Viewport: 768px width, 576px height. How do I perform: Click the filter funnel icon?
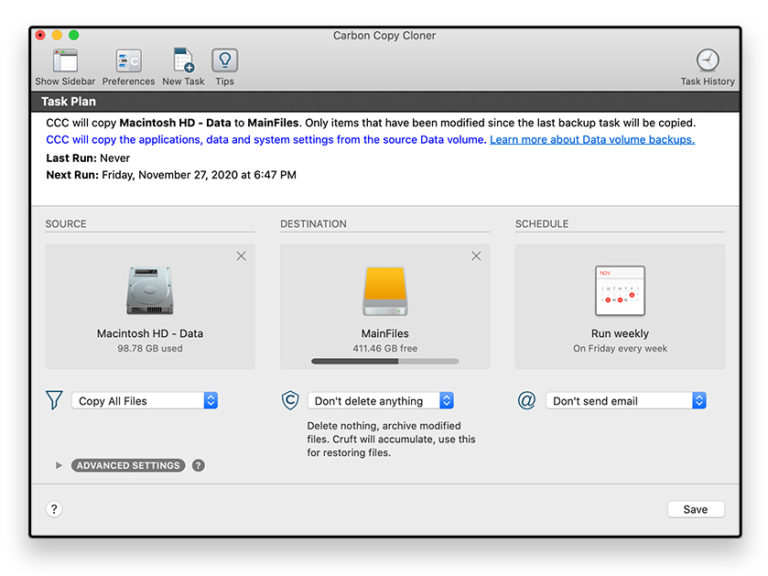[x=54, y=400]
